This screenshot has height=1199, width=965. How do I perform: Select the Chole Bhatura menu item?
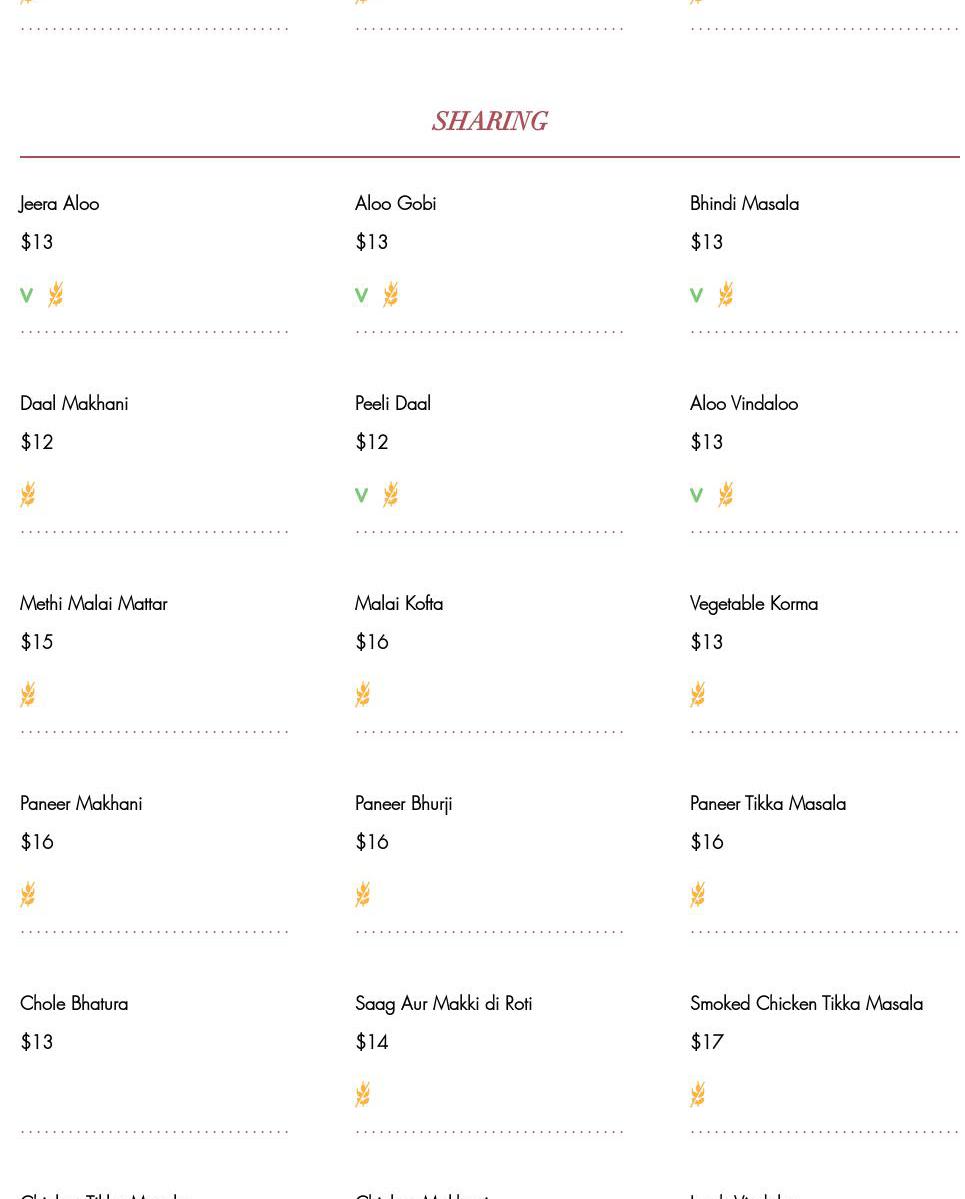(74, 1004)
